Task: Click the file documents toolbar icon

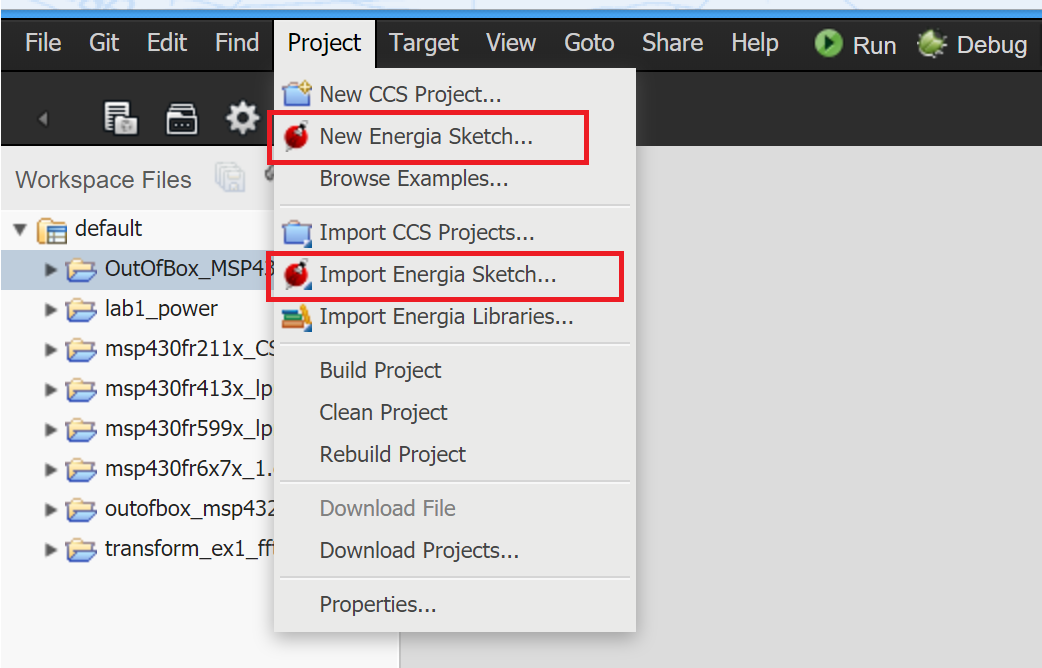Action: (121, 119)
